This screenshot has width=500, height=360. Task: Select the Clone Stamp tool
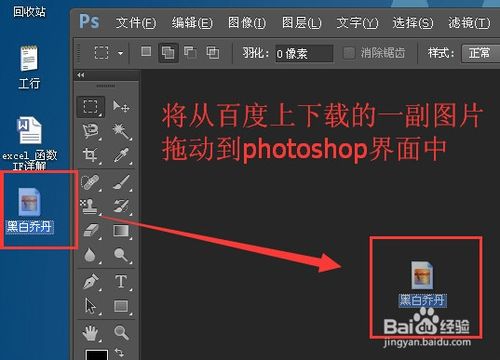90,206
